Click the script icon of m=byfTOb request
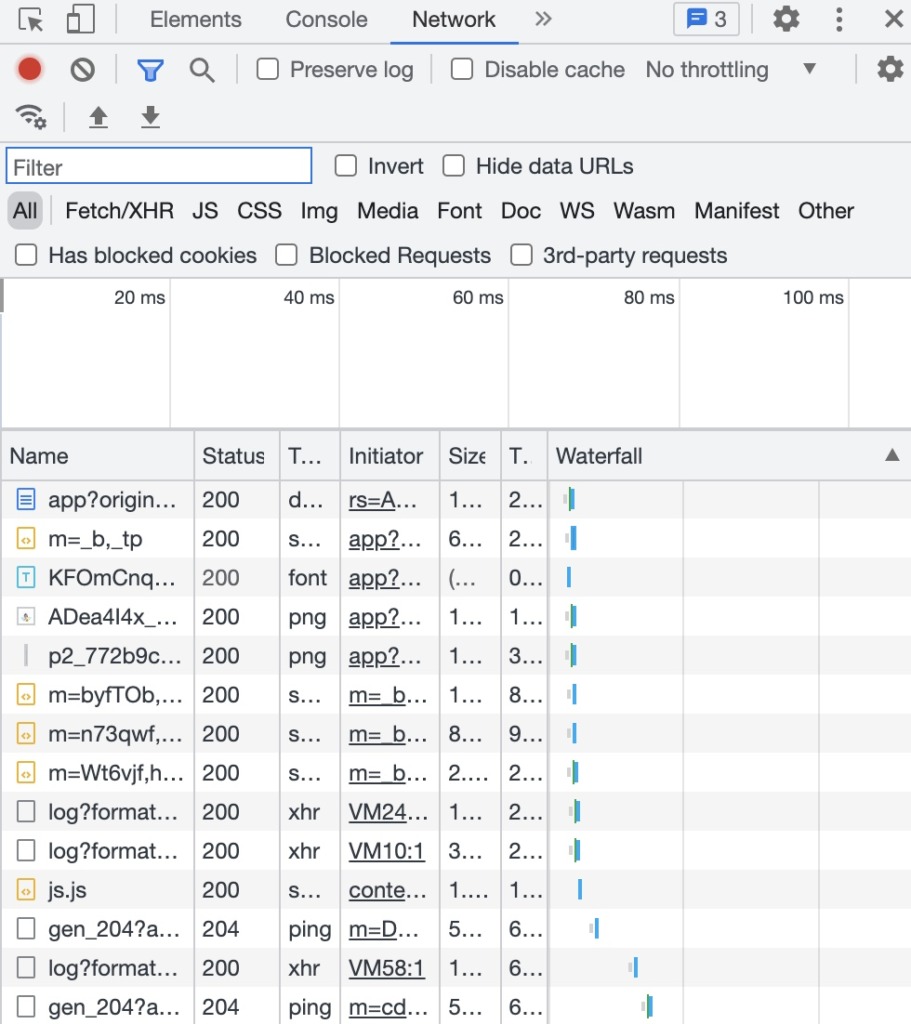The height and width of the screenshot is (1024, 911). [25, 695]
